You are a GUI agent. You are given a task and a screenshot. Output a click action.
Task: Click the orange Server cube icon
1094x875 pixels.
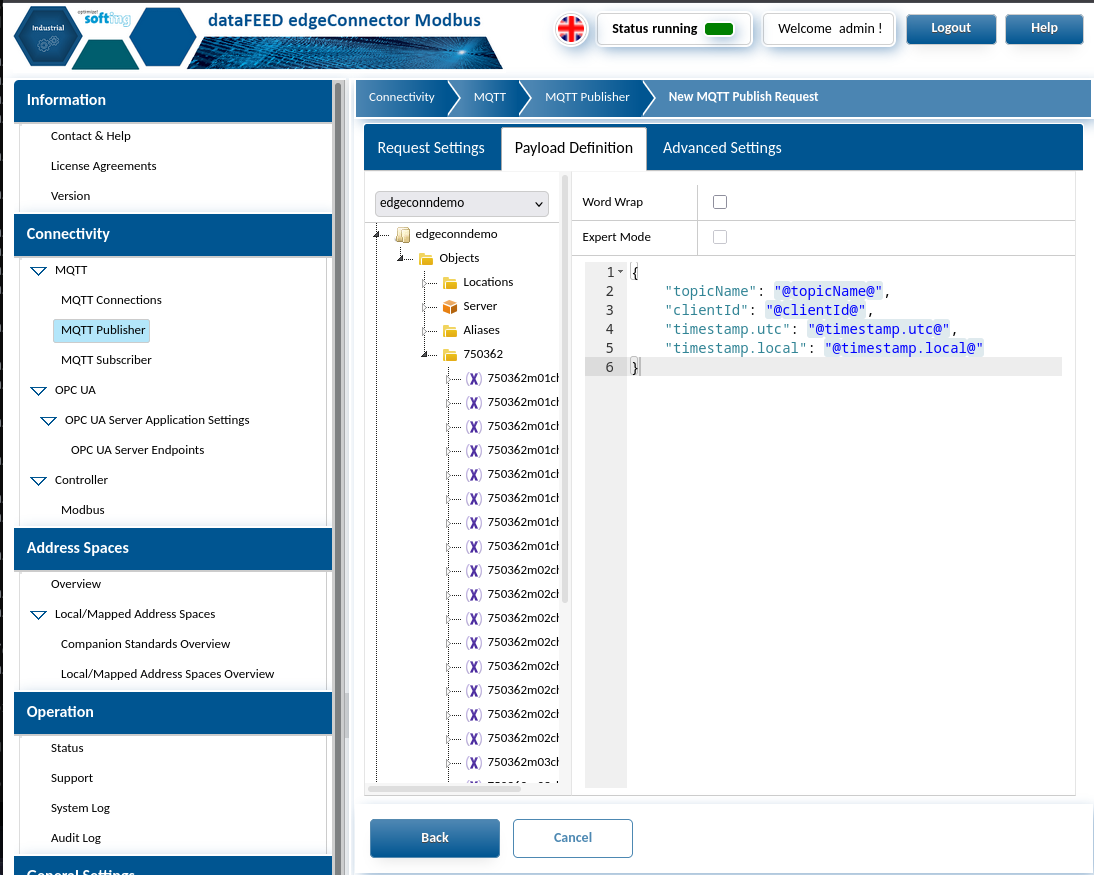click(x=450, y=306)
